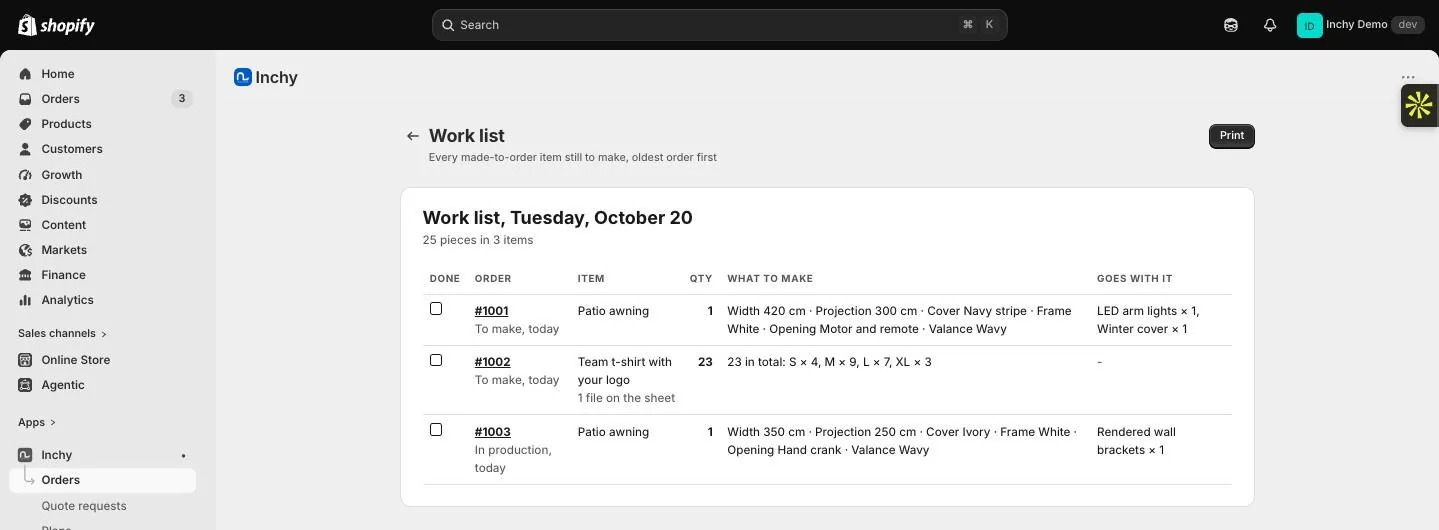Click the Finance bank icon

pyautogui.click(x=25, y=275)
